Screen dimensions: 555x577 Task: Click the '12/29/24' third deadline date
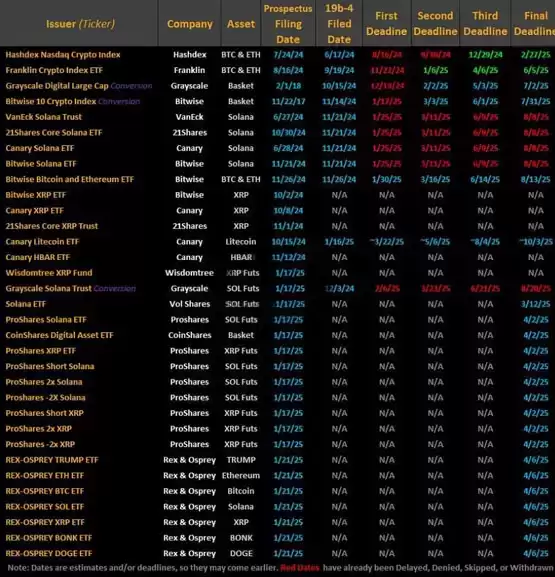point(485,55)
